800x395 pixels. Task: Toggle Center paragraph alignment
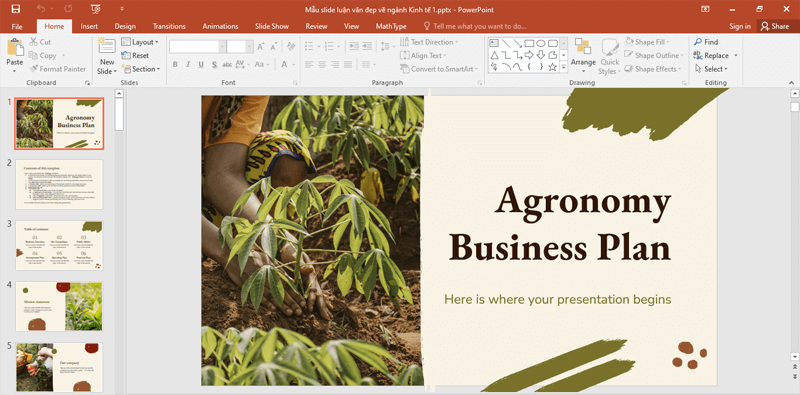(322, 64)
